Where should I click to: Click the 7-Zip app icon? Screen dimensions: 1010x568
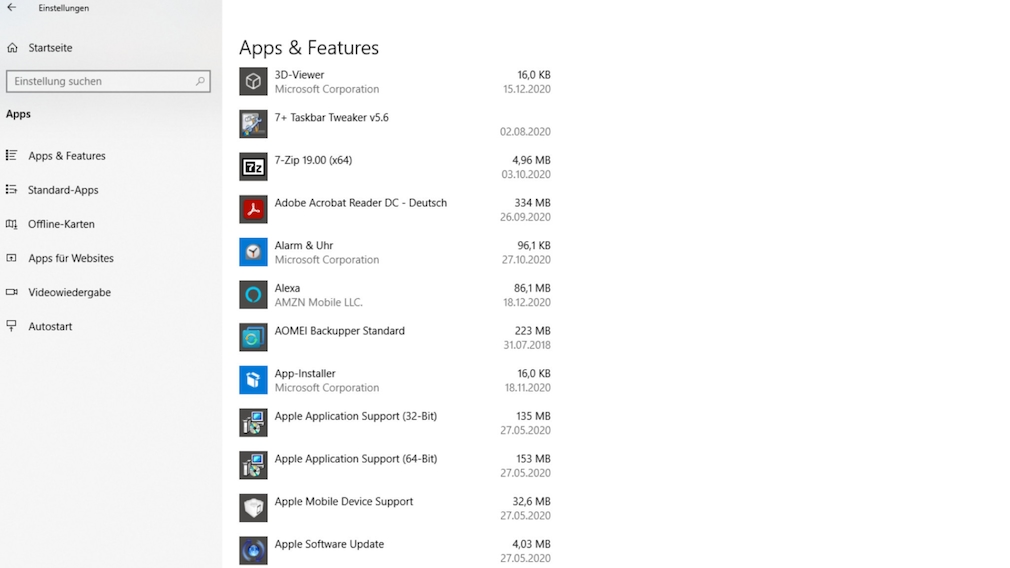point(253,167)
